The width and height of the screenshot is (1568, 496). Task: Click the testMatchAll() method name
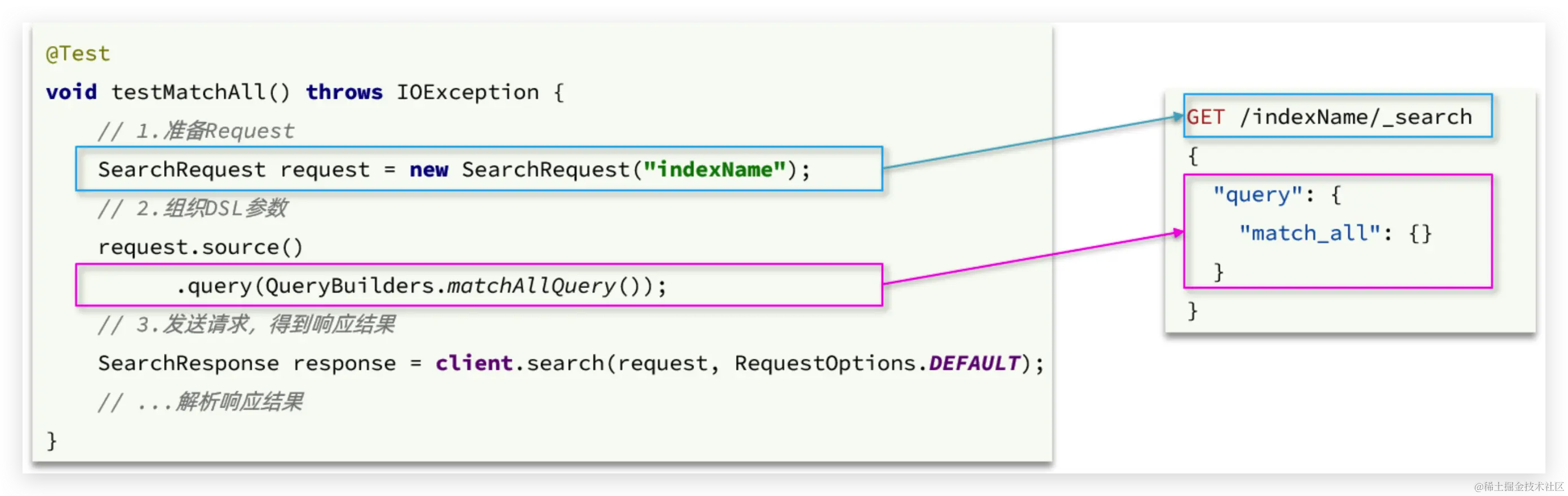click(201, 92)
